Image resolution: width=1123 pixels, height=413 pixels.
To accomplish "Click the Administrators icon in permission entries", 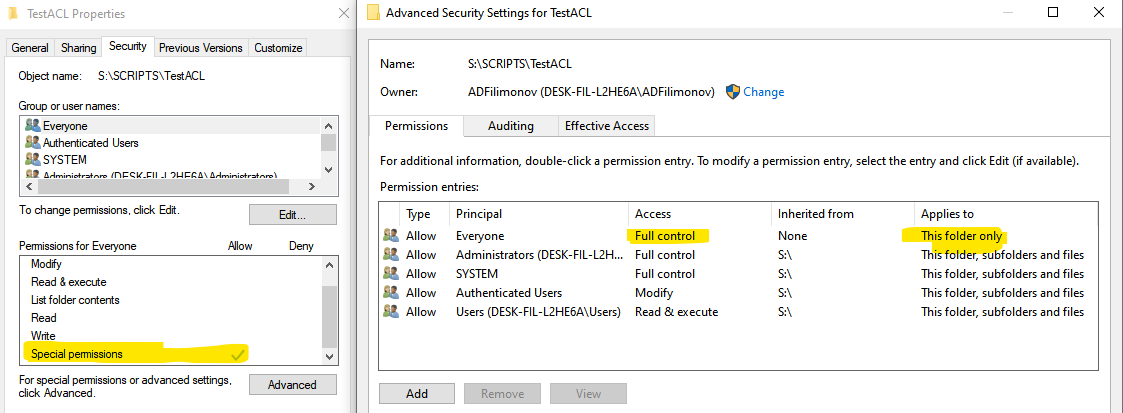I will [390, 254].
